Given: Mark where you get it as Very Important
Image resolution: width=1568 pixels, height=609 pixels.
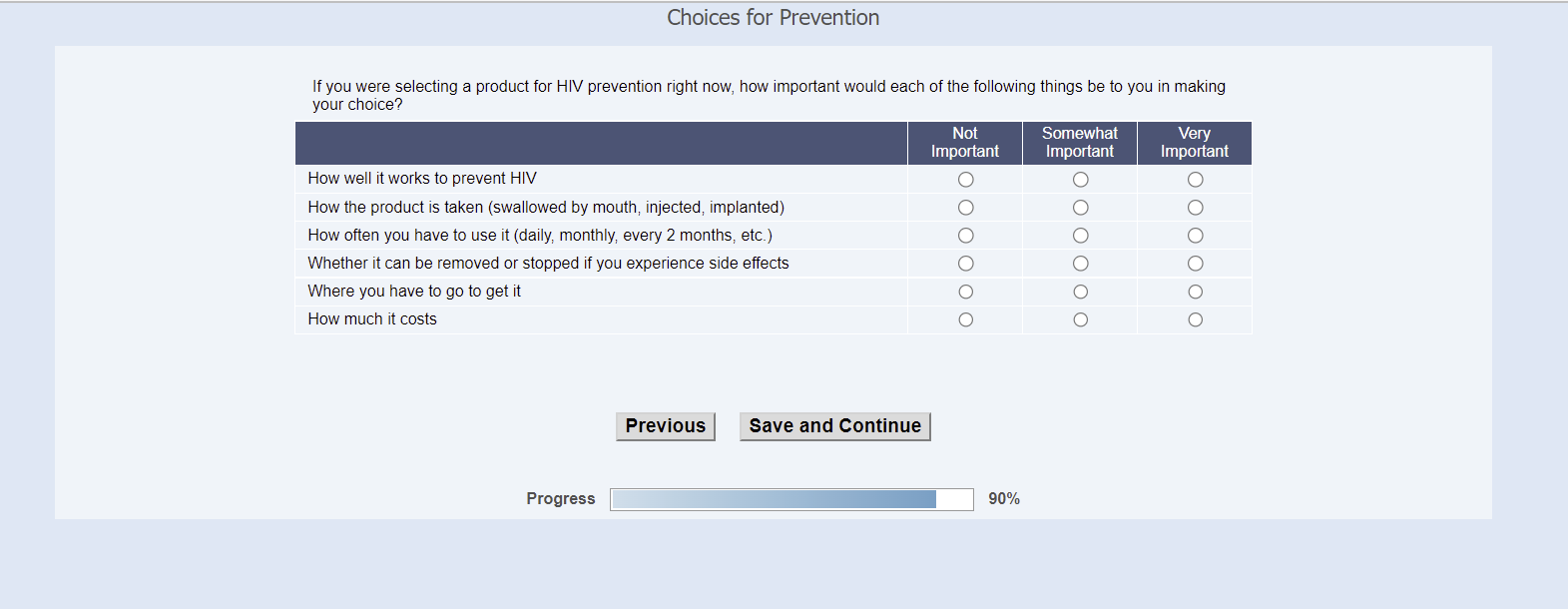Looking at the screenshot, I should click(1195, 292).
